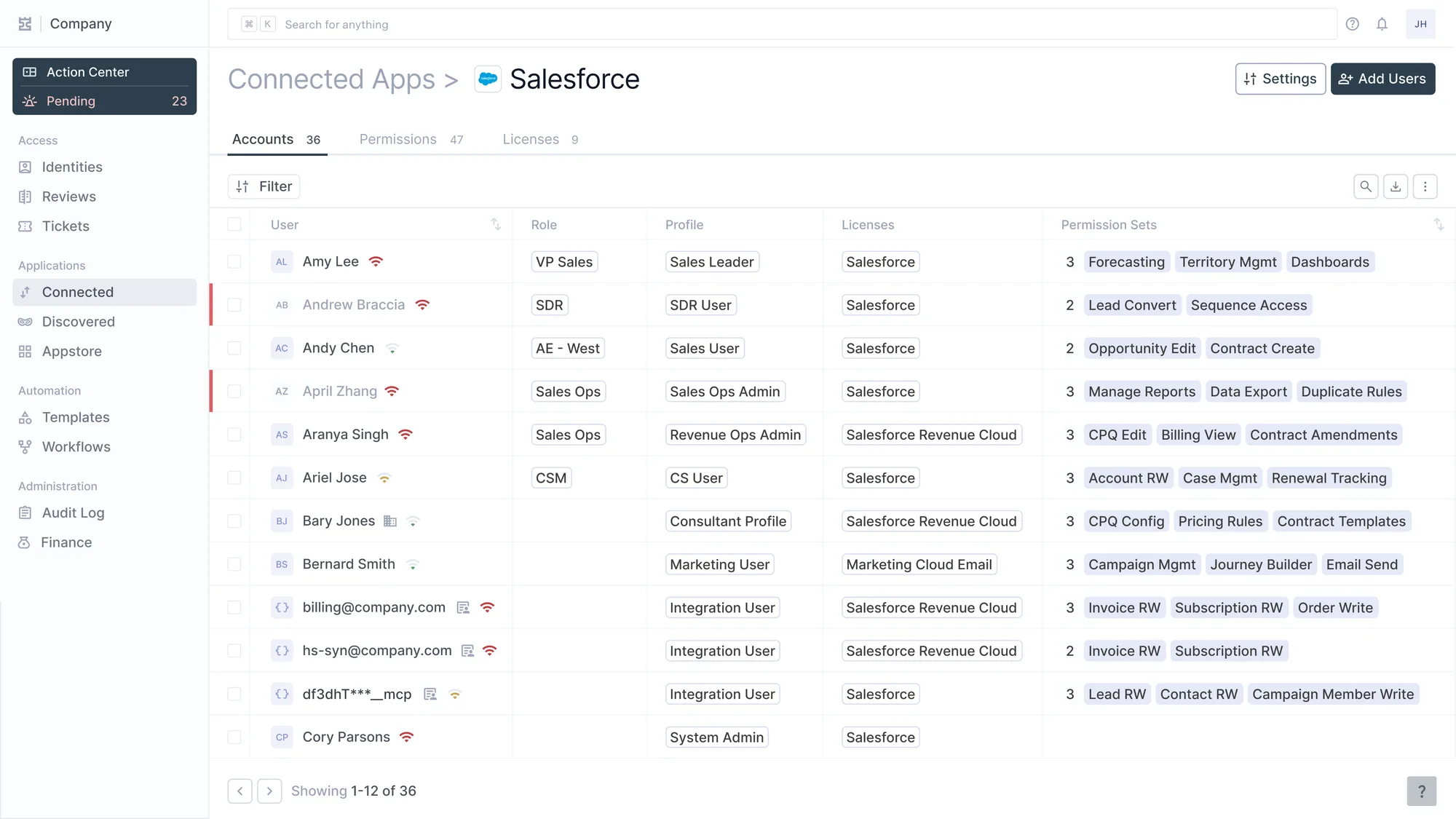Click service account icon beside billing@company.com
This screenshot has height=819, width=1456.
point(463,608)
